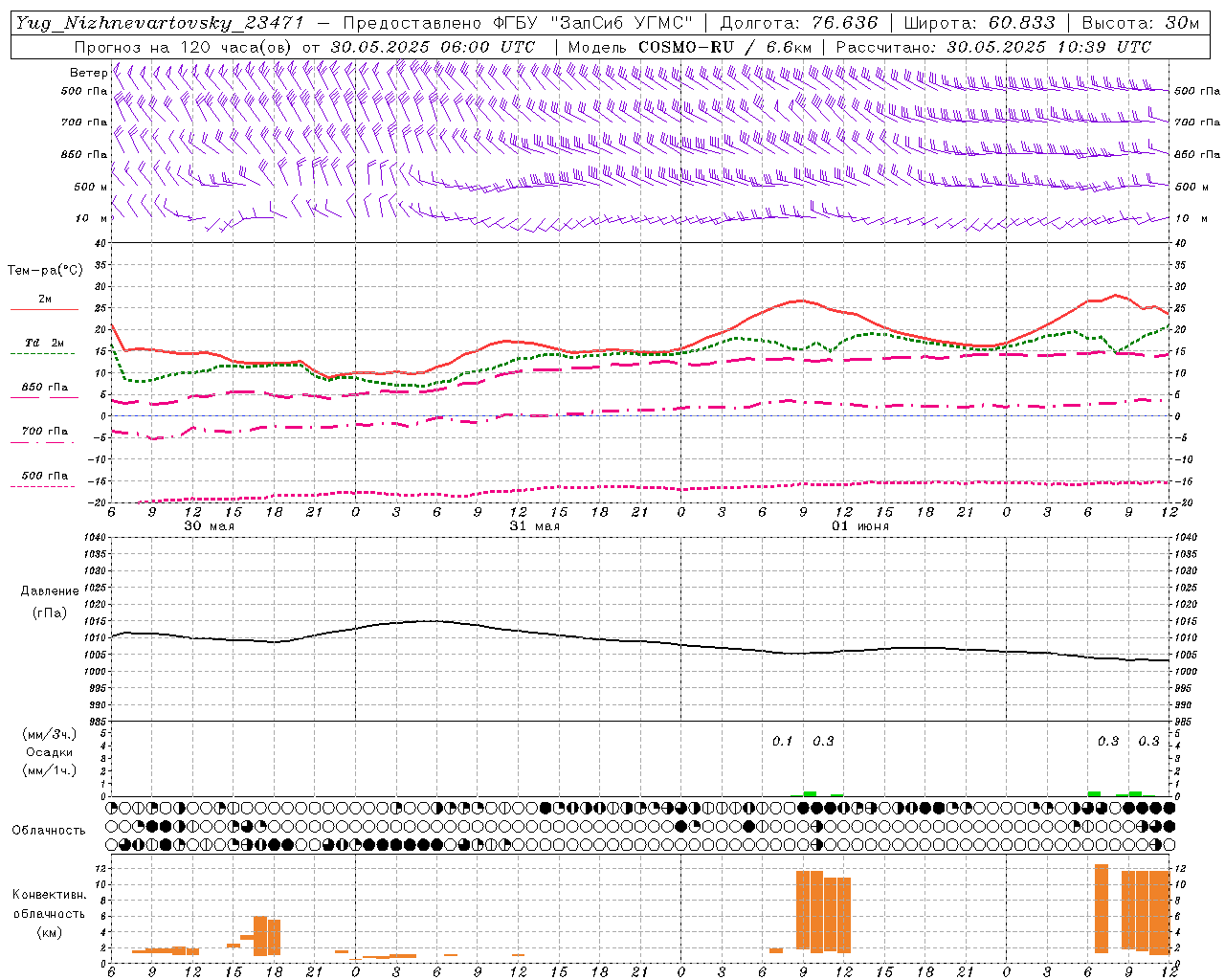
Task: Click the "01 июня" date label
Action: coord(859,526)
